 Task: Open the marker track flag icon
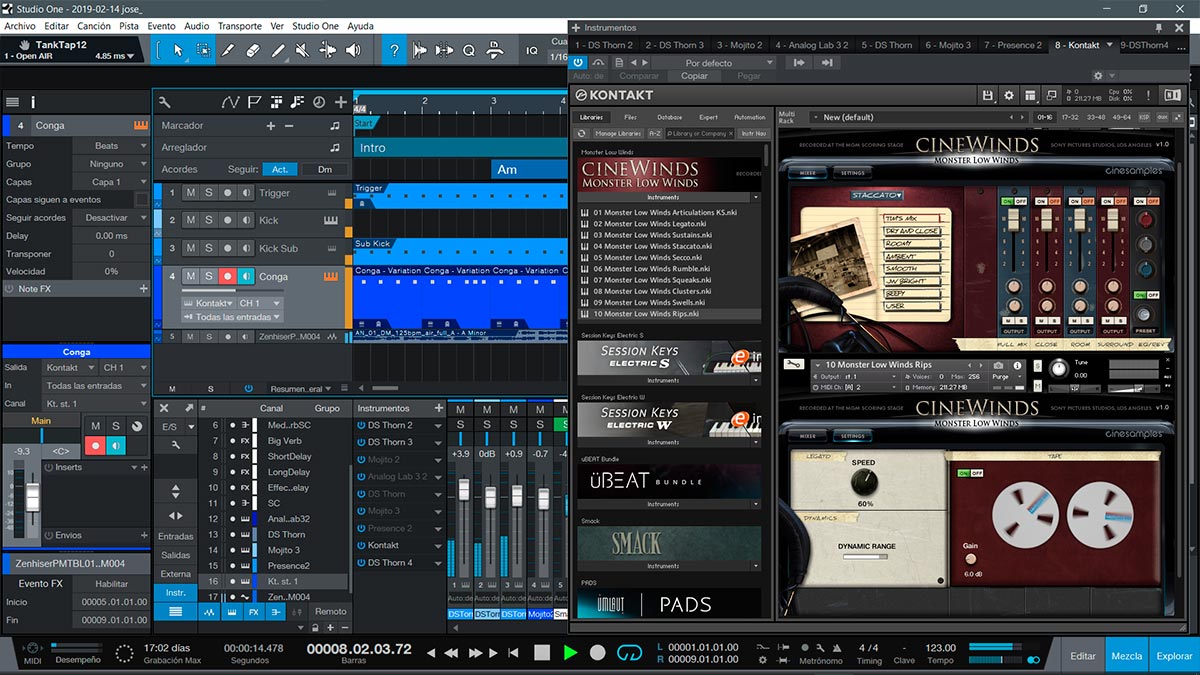tap(254, 101)
